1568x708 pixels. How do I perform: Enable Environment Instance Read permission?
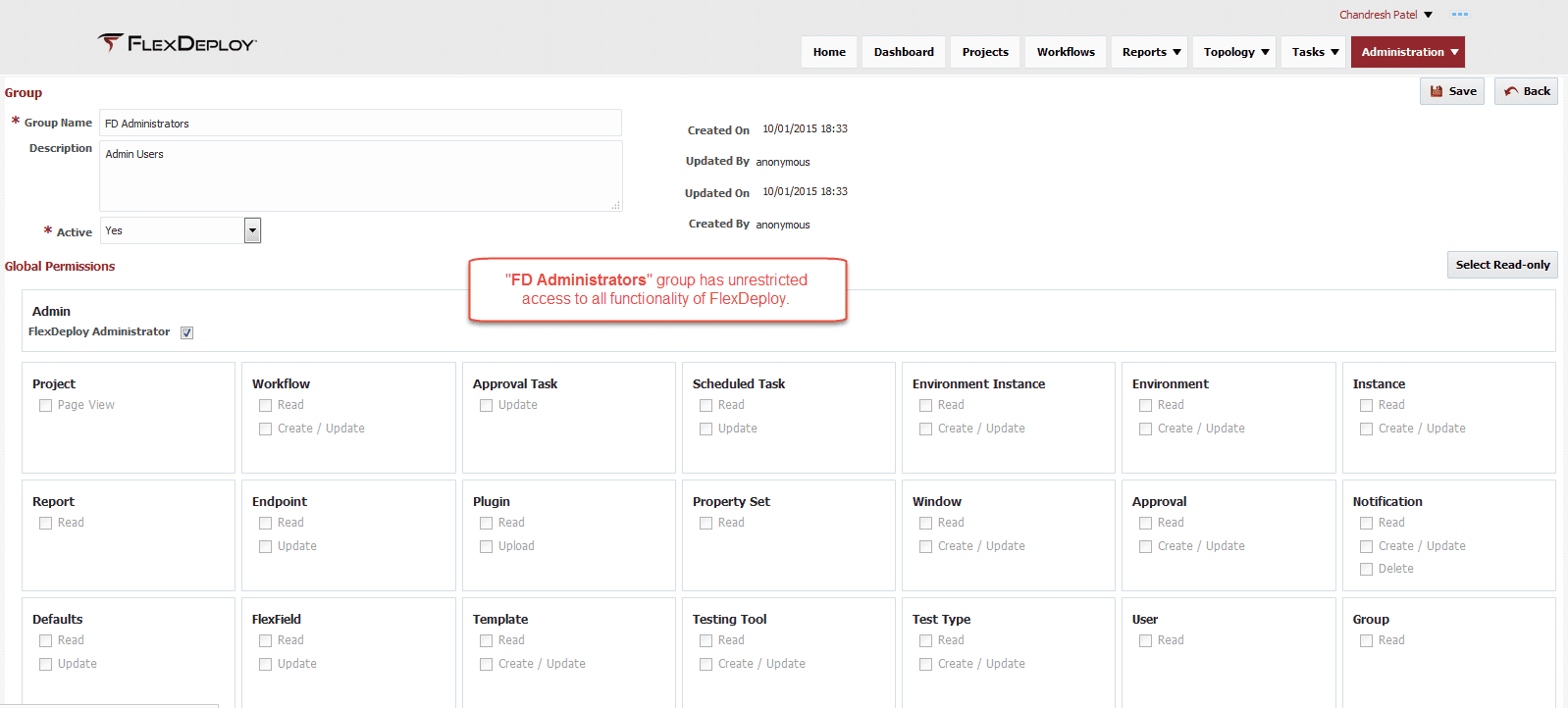click(x=925, y=405)
